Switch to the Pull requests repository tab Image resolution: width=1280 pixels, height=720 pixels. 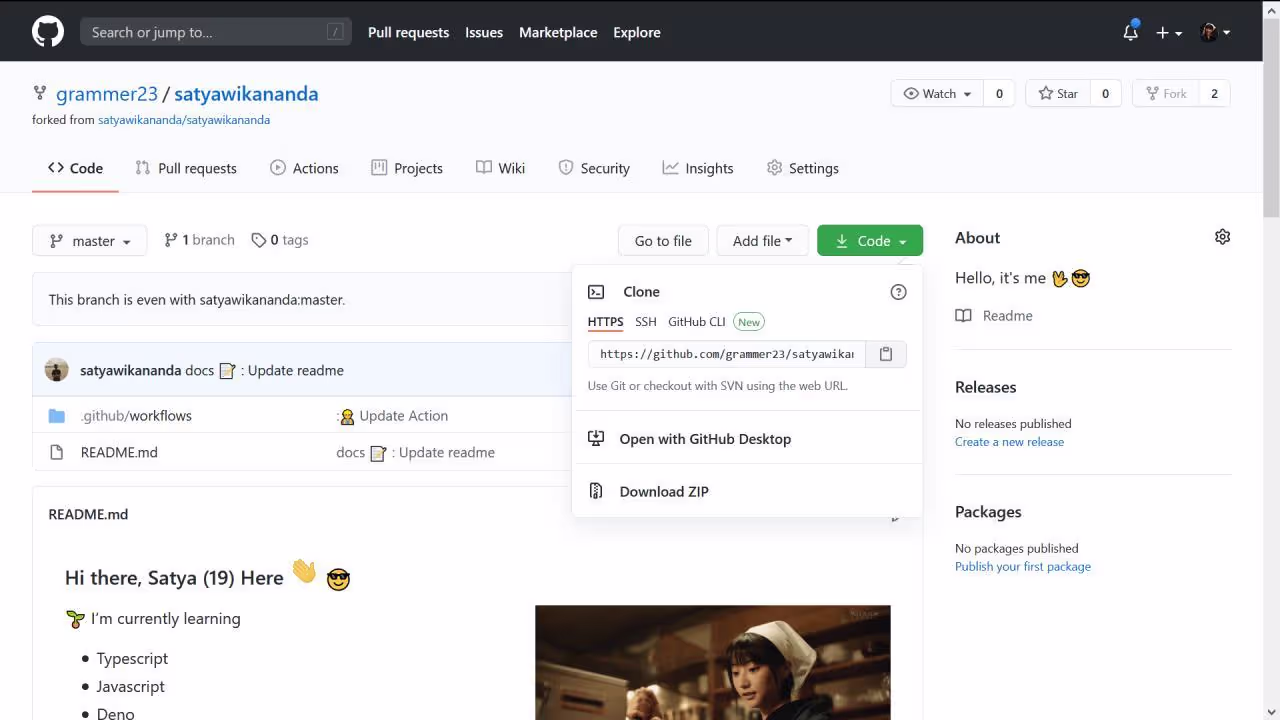tap(186, 168)
